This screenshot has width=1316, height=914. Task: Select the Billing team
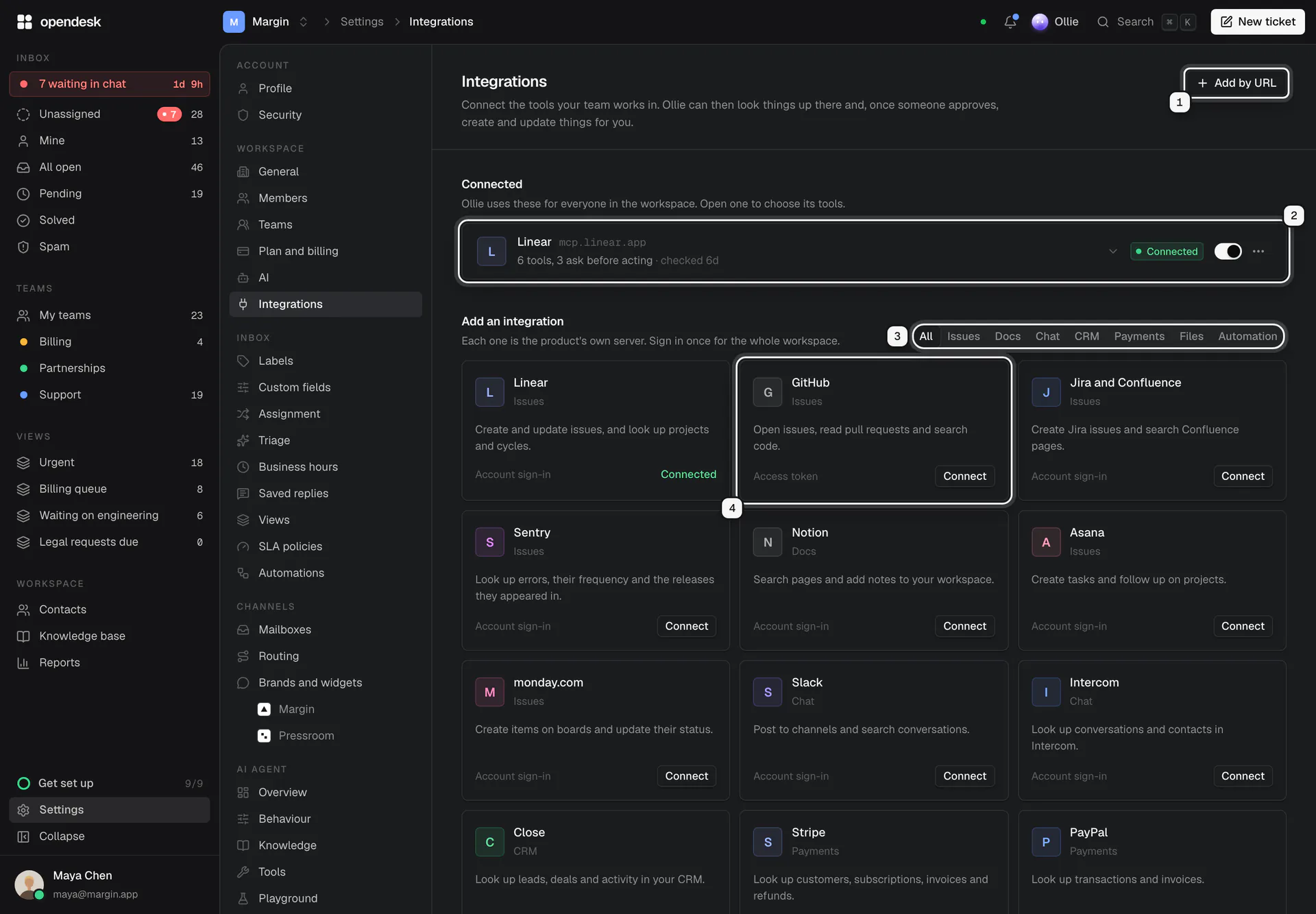[x=110, y=342]
